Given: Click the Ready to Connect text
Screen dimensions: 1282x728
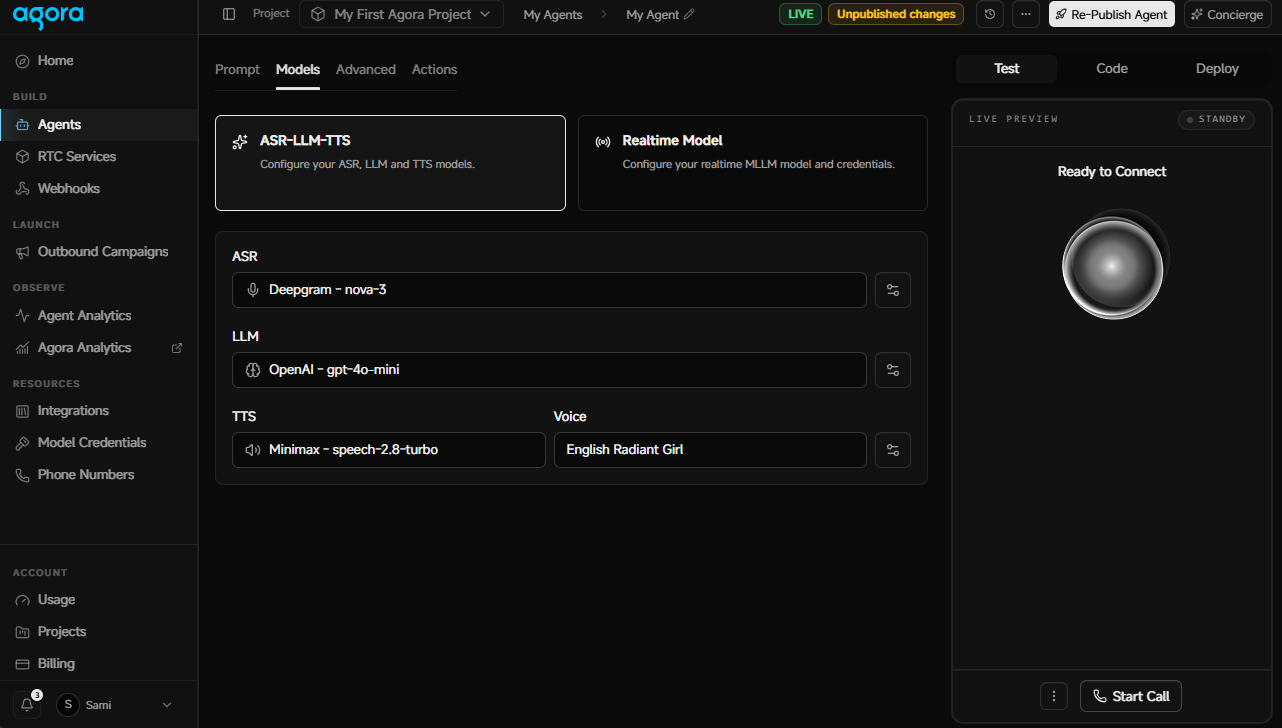Looking at the screenshot, I should (1112, 172).
